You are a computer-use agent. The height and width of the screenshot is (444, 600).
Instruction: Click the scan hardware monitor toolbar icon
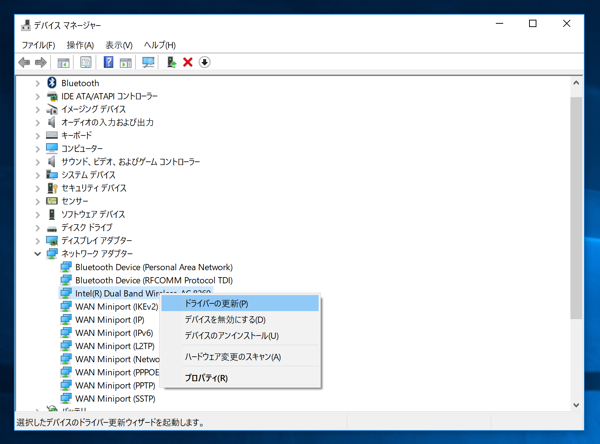[x=148, y=62]
